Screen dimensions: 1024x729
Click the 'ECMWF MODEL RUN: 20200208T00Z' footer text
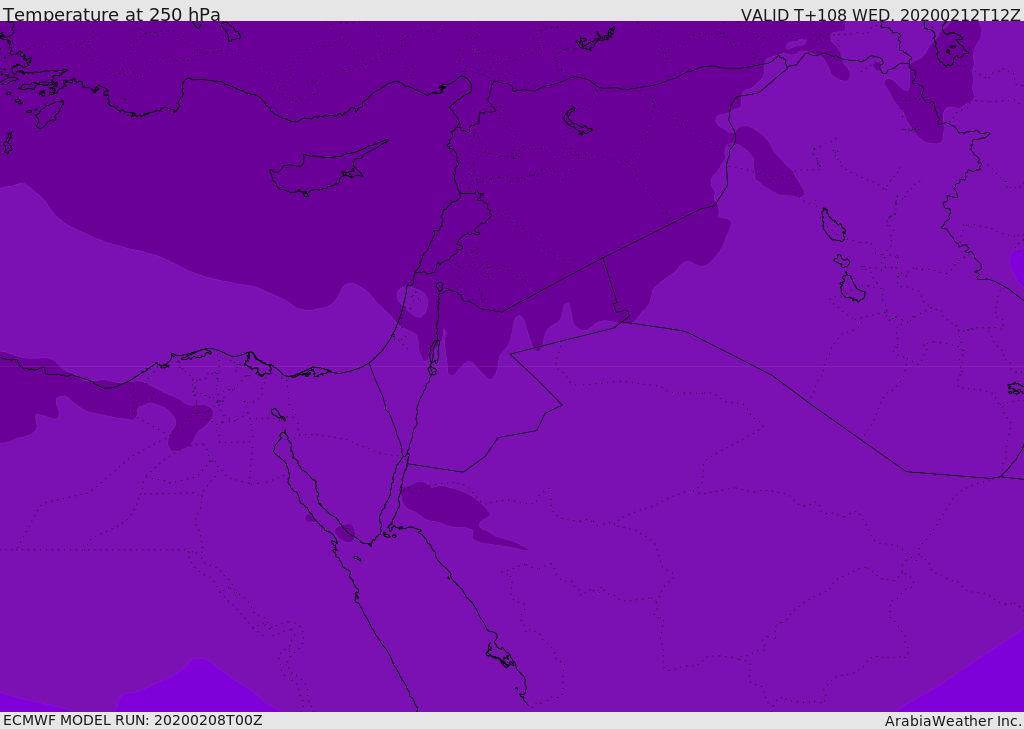[133, 720]
